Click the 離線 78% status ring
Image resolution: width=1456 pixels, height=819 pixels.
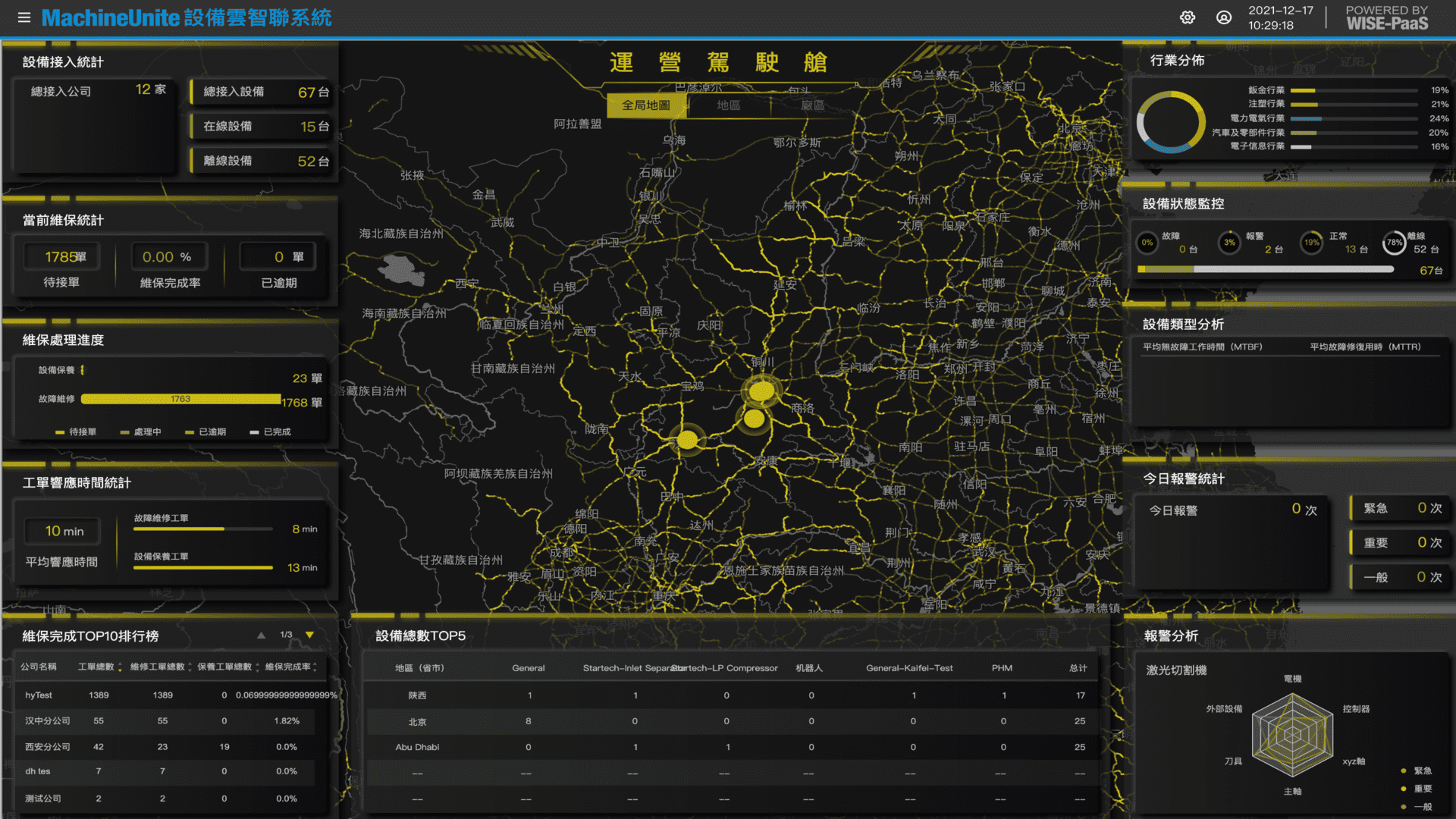click(x=1394, y=243)
